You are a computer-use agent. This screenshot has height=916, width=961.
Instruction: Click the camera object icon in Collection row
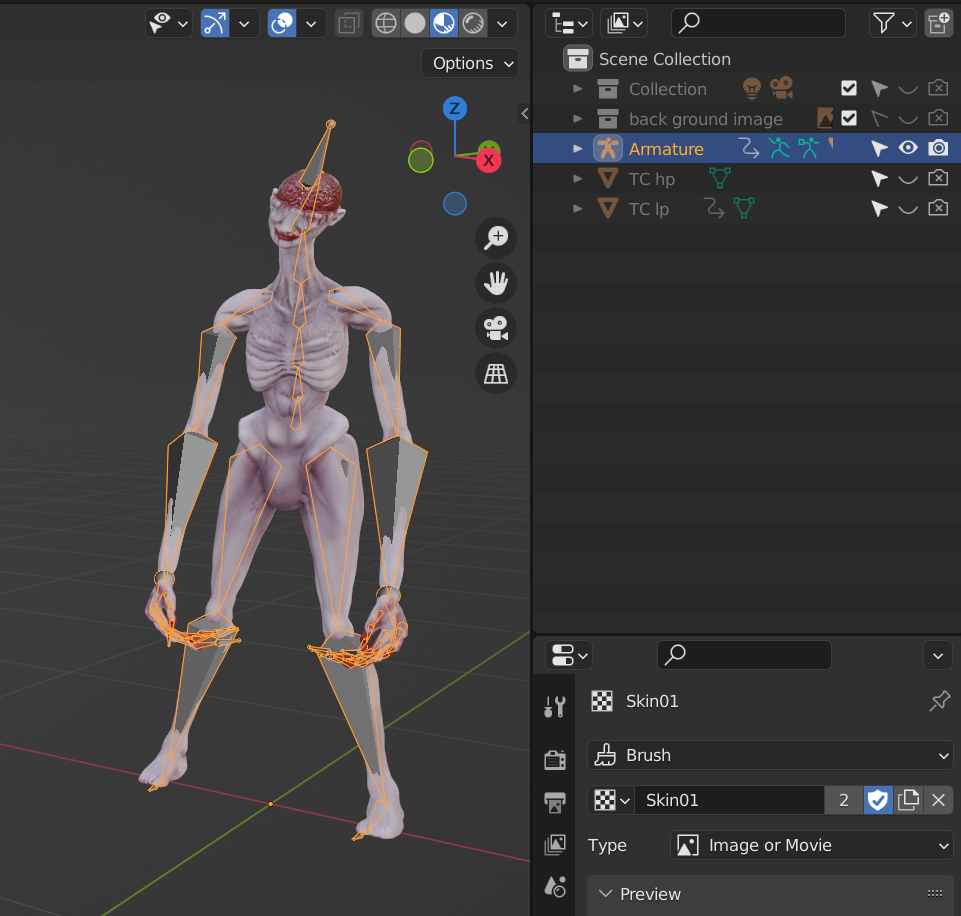coord(781,88)
